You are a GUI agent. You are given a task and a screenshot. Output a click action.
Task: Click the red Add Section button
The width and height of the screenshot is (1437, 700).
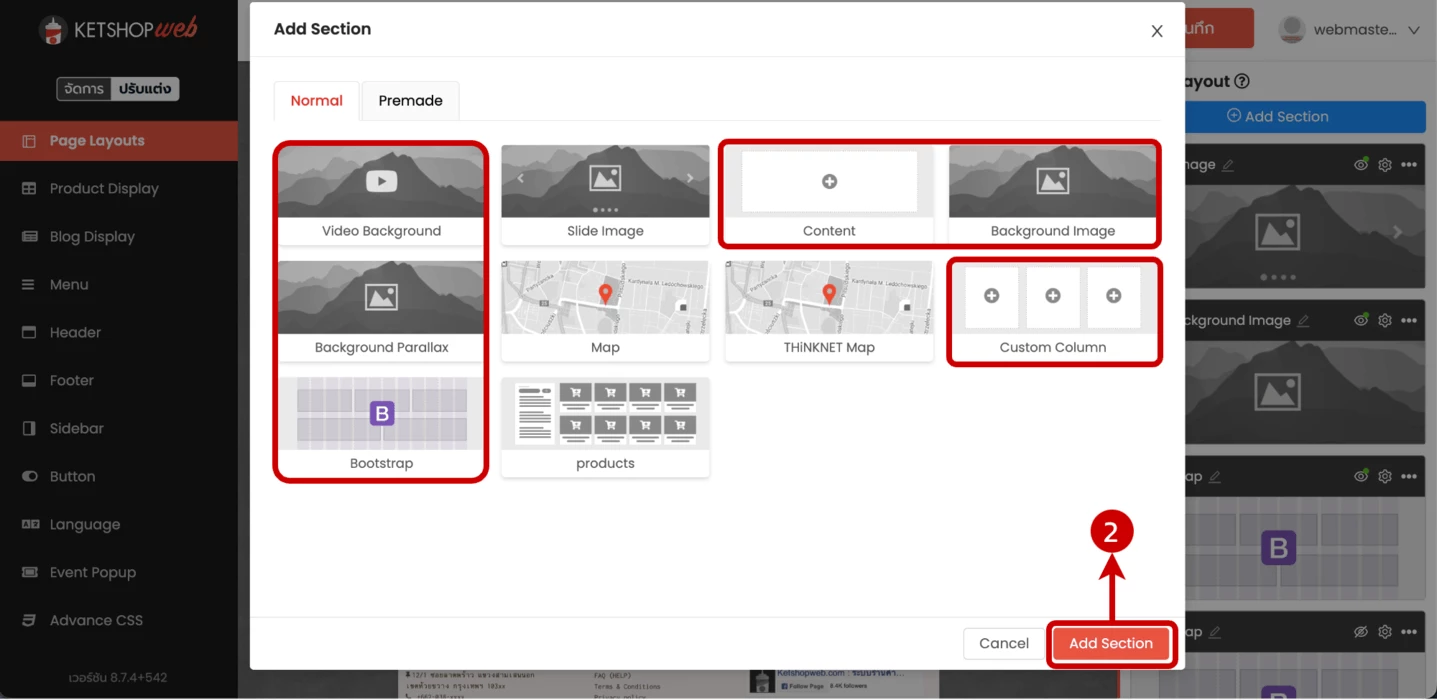click(x=1110, y=644)
